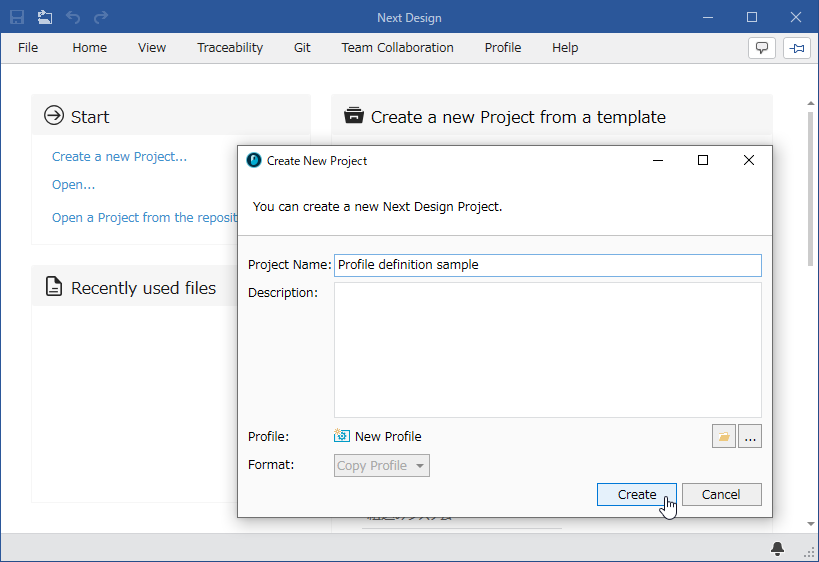Click the Cancel button
The width and height of the screenshot is (819, 562).
pyautogui.click(x=721, y=495)
